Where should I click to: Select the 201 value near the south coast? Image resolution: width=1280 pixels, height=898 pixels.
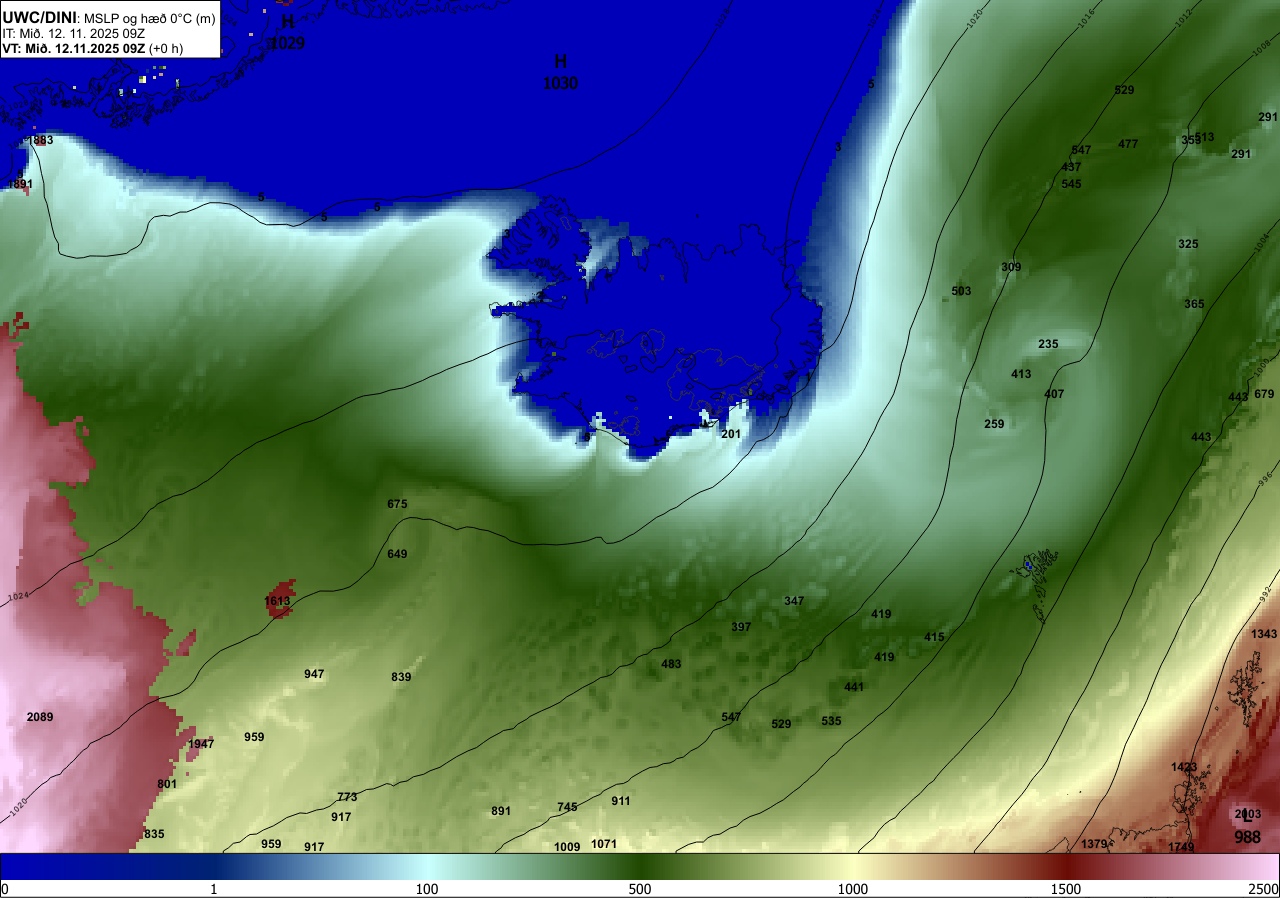pyautogui.click(x=731, y=434)
